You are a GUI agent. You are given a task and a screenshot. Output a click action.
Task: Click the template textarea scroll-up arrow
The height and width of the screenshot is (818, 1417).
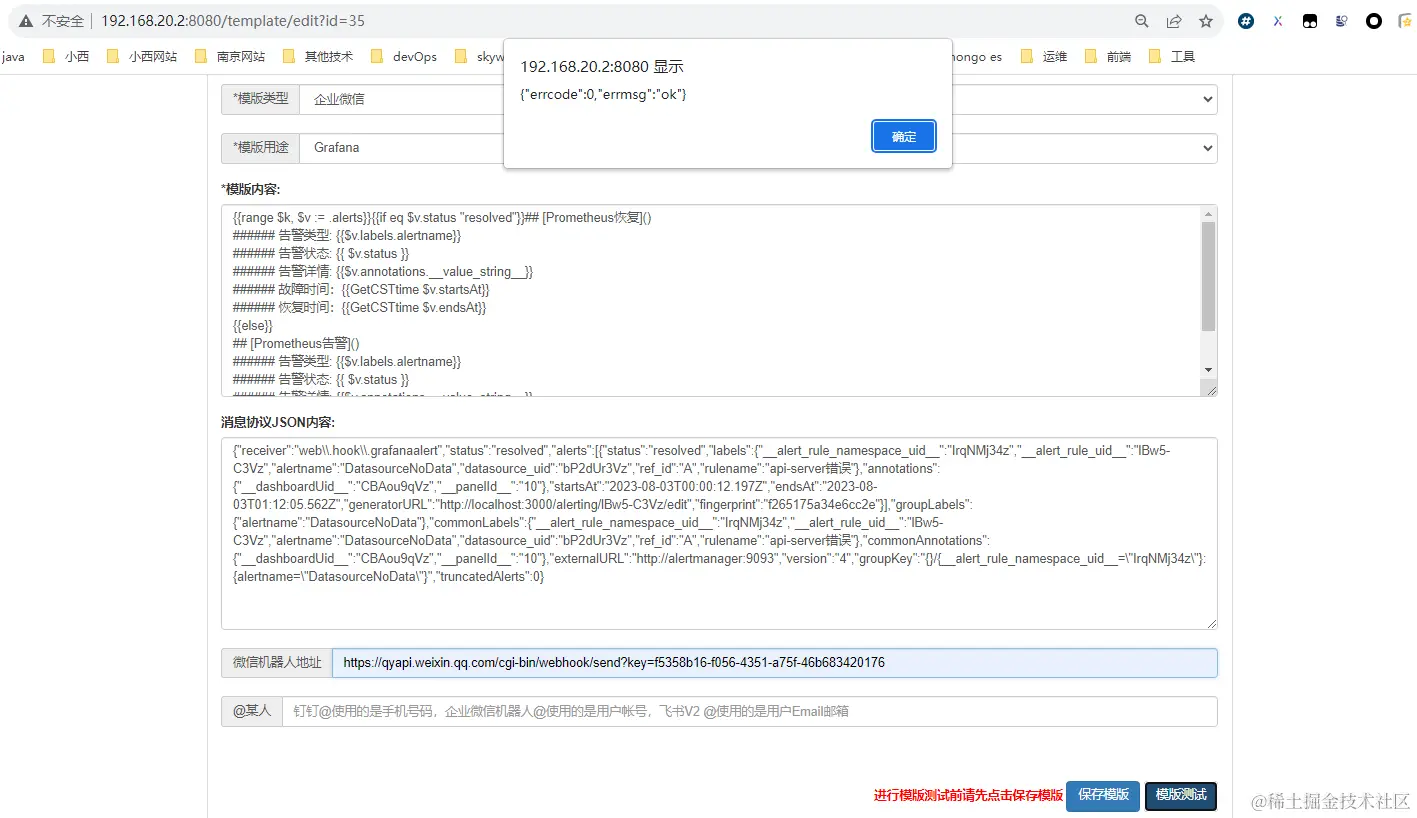coord(1208,213)
